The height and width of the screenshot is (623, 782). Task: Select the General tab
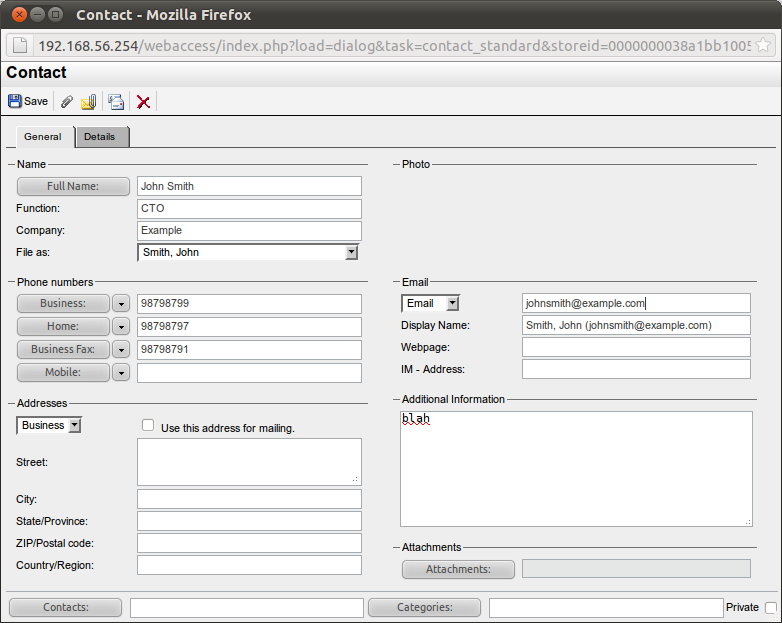(43, 137)
